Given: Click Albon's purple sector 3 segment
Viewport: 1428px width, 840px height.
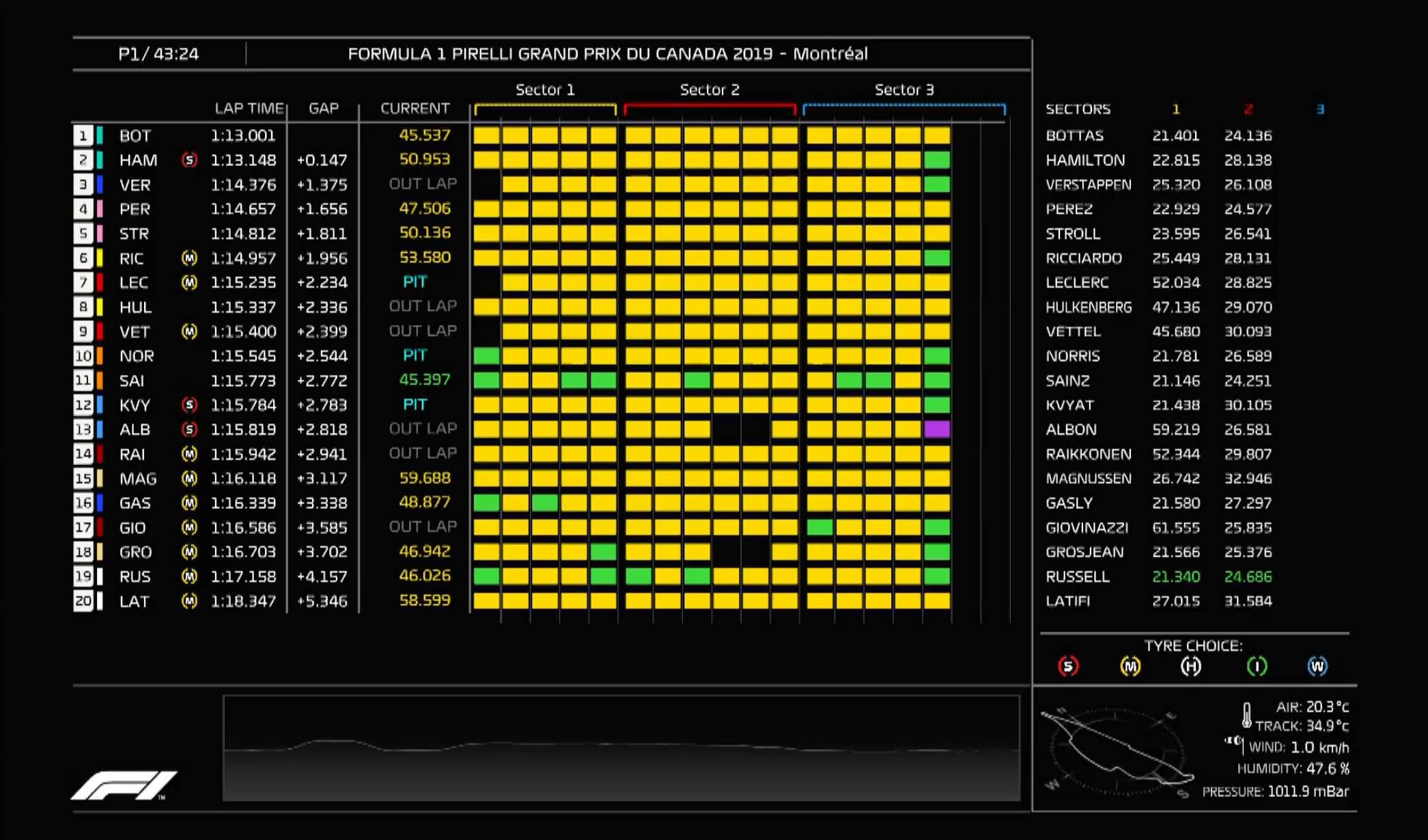Looking at the screenshot, I should point(937,430).
